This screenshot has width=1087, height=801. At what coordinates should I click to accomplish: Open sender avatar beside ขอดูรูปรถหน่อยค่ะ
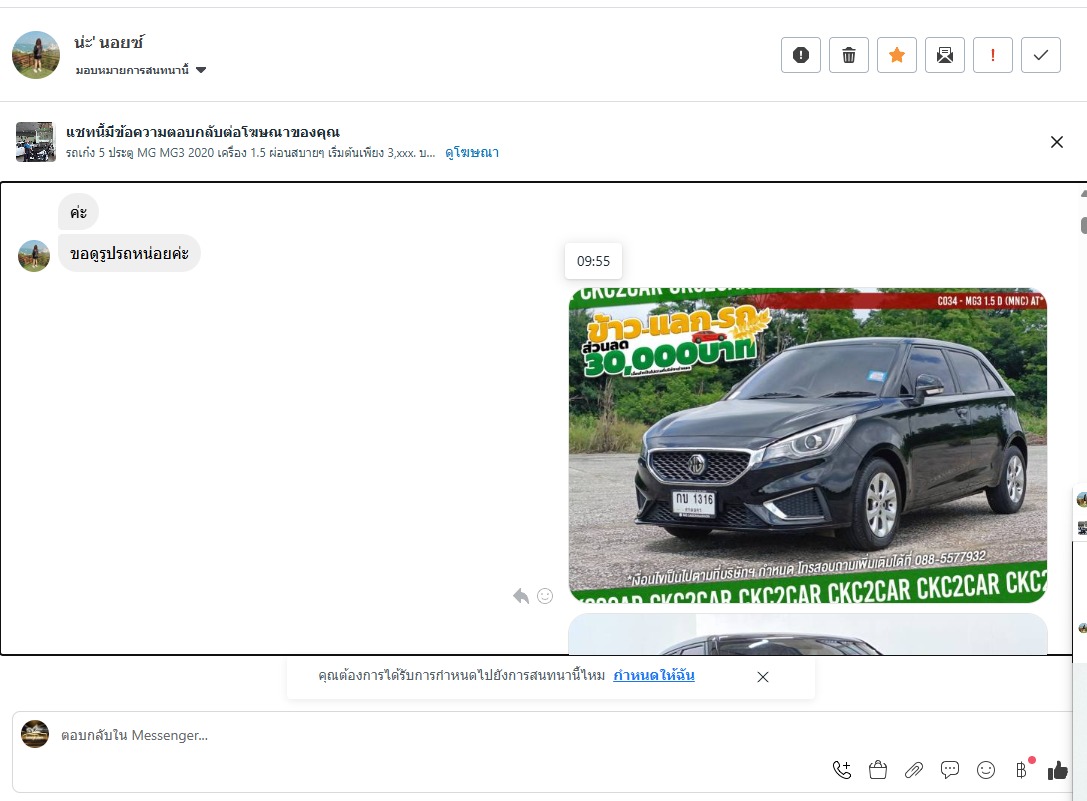coord(34,256)
